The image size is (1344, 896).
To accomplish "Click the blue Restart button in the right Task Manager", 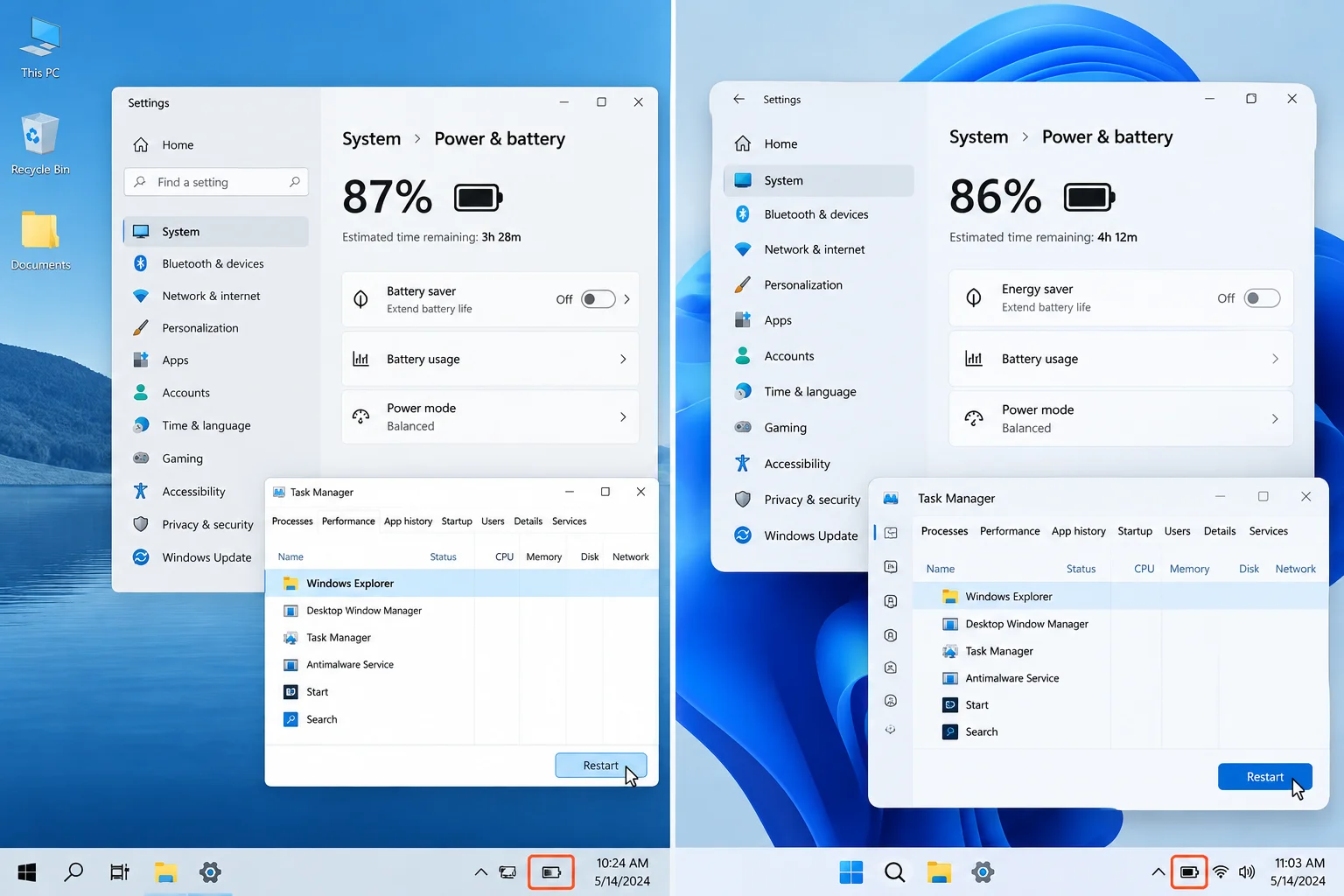I will coord(1265,777).
